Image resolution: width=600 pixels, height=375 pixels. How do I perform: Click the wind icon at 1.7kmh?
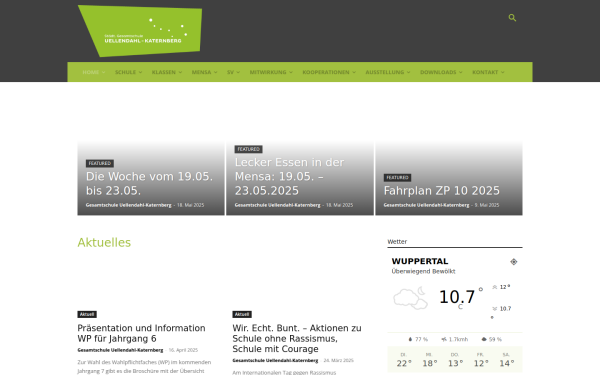(444, 339)
